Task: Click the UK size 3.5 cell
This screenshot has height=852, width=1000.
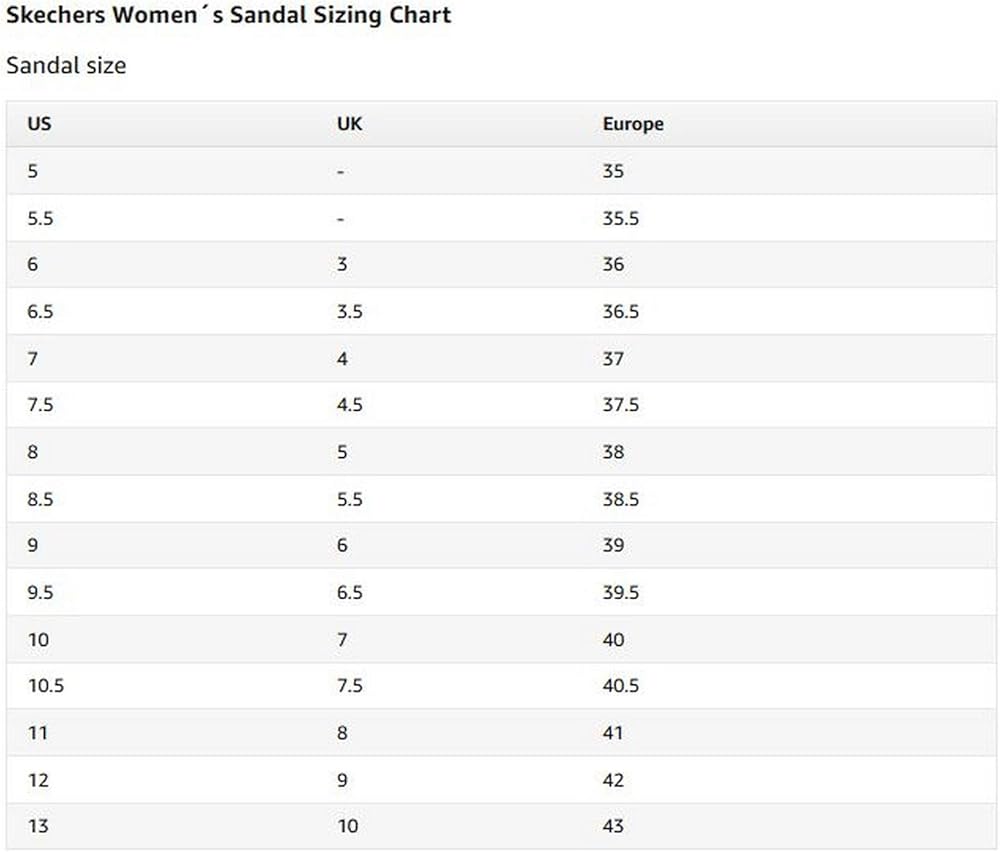Action: tap(350, 312)
